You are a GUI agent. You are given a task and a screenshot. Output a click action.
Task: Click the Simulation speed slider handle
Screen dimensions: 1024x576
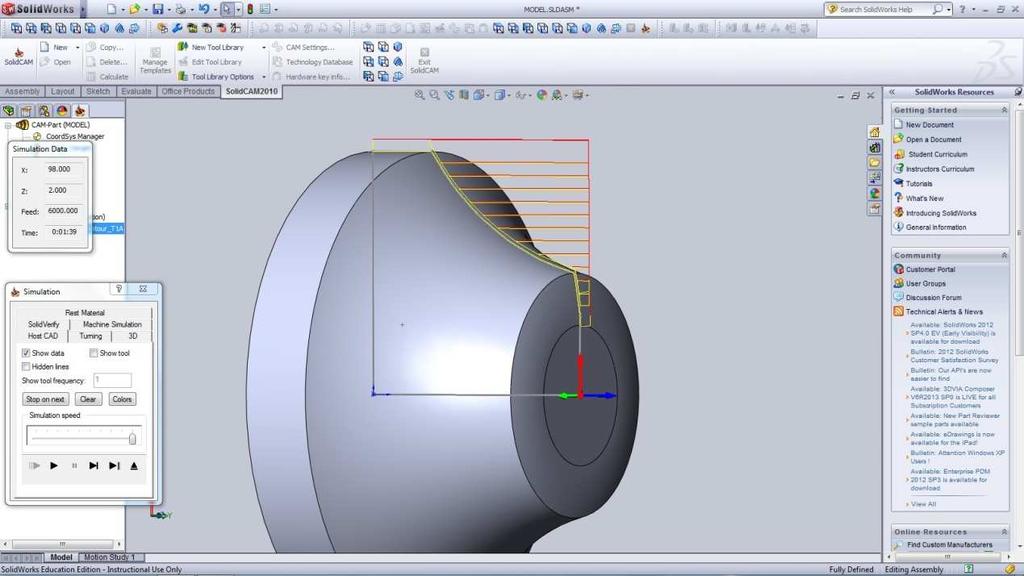click(x=133, y=438)
